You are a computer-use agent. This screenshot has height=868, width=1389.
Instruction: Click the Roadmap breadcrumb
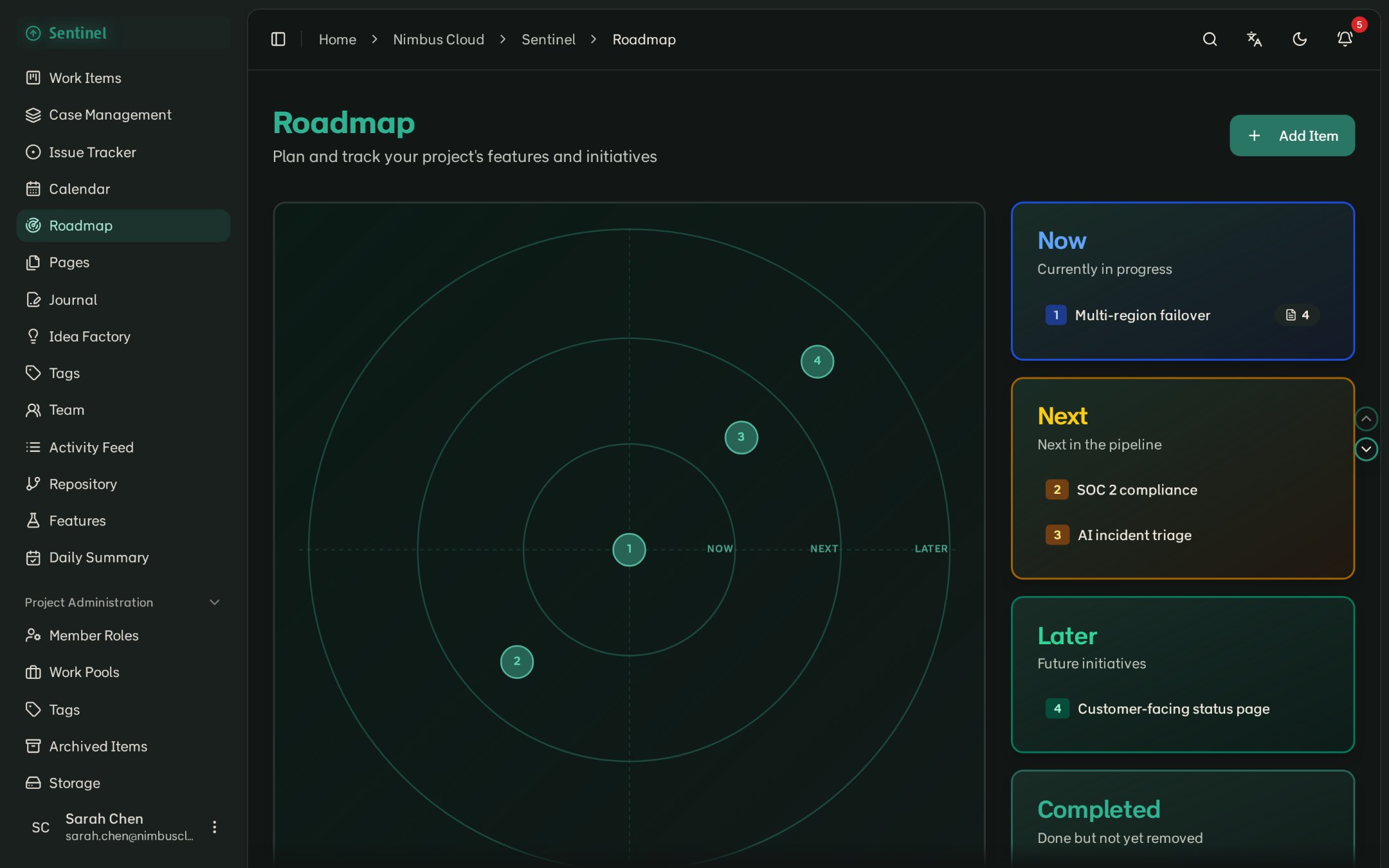point(644,39)
